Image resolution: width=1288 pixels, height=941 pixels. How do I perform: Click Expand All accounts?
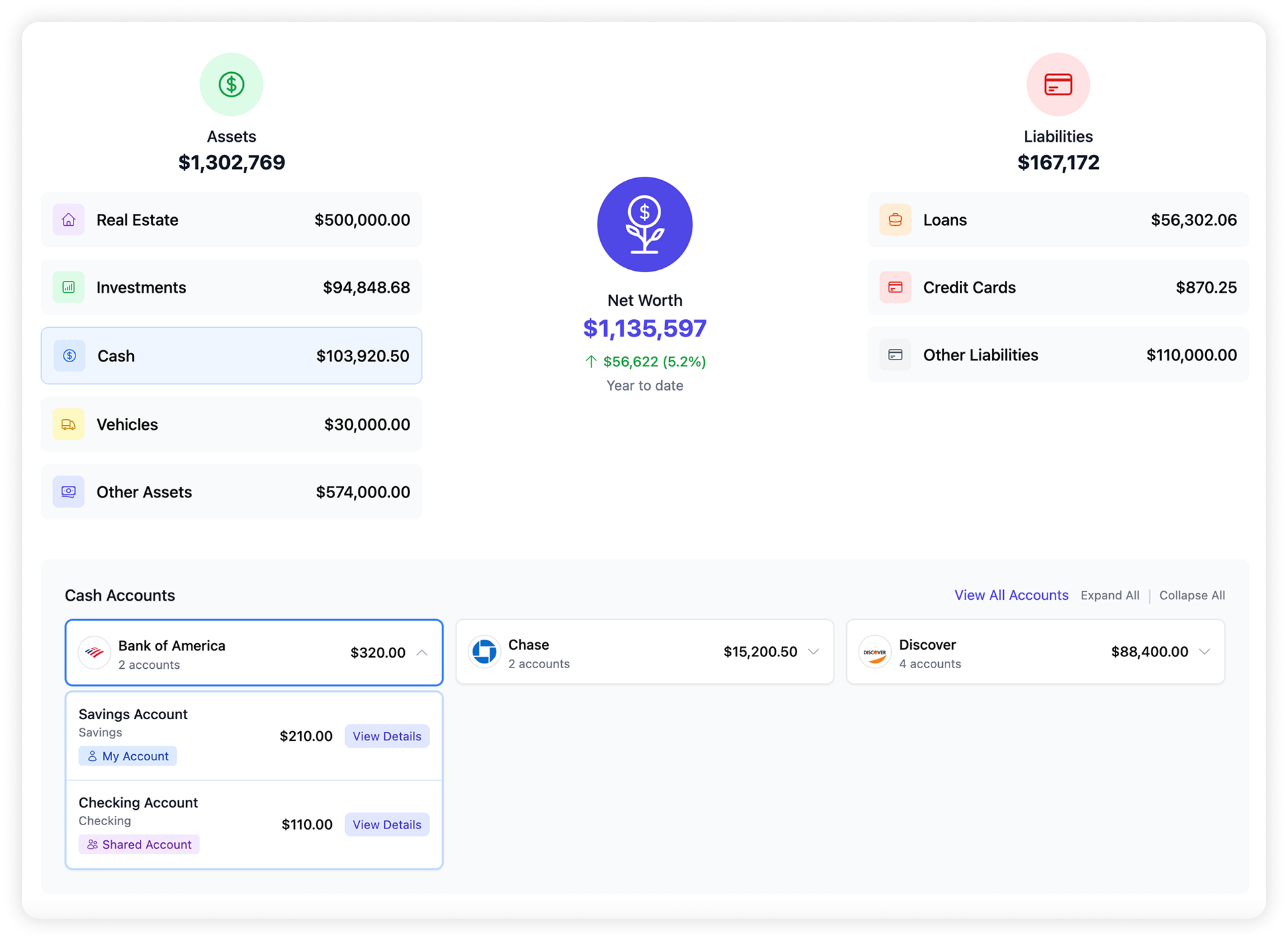(x=1110, y=595)
